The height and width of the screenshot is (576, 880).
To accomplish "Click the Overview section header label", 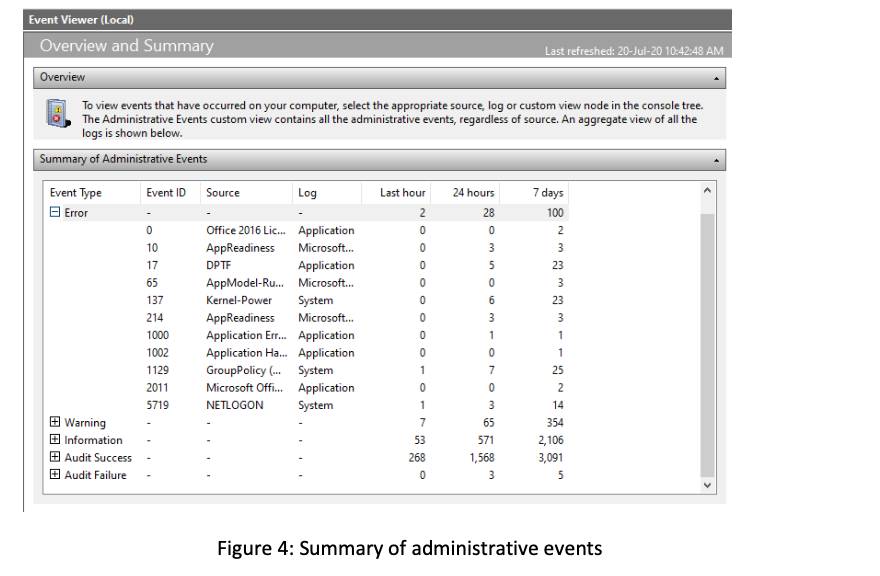I will pyautogui.click(x=62, y=77).
